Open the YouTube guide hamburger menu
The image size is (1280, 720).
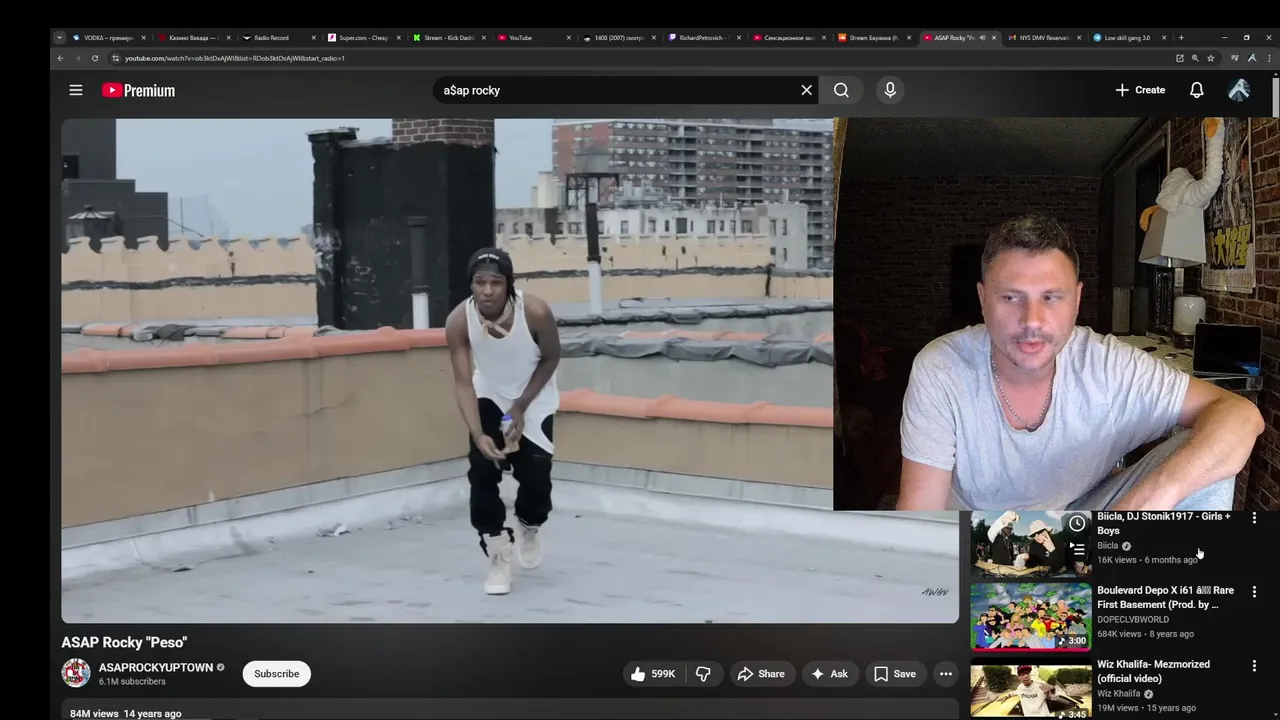(76, 90)
